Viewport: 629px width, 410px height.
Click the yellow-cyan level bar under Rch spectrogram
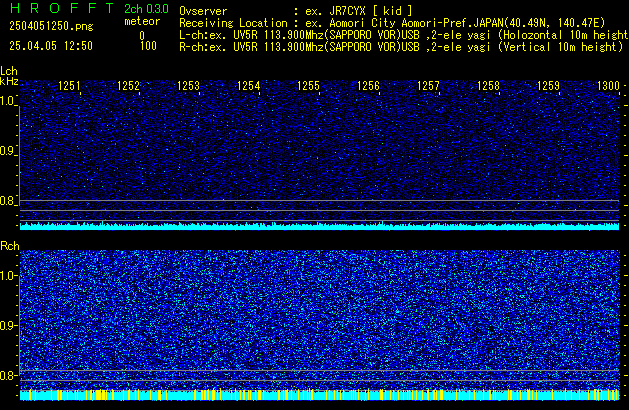(319, 395)
